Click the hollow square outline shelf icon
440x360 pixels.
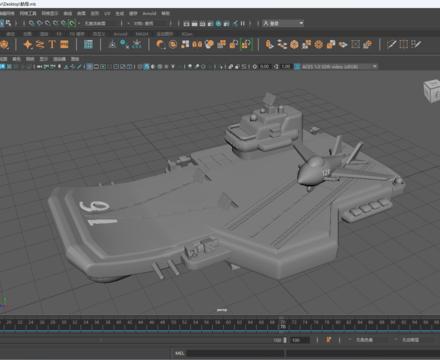[356, 44]
